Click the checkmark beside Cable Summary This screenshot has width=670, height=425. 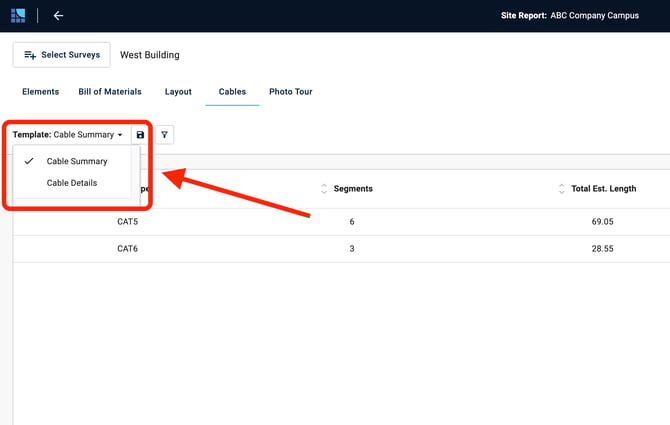29,161
